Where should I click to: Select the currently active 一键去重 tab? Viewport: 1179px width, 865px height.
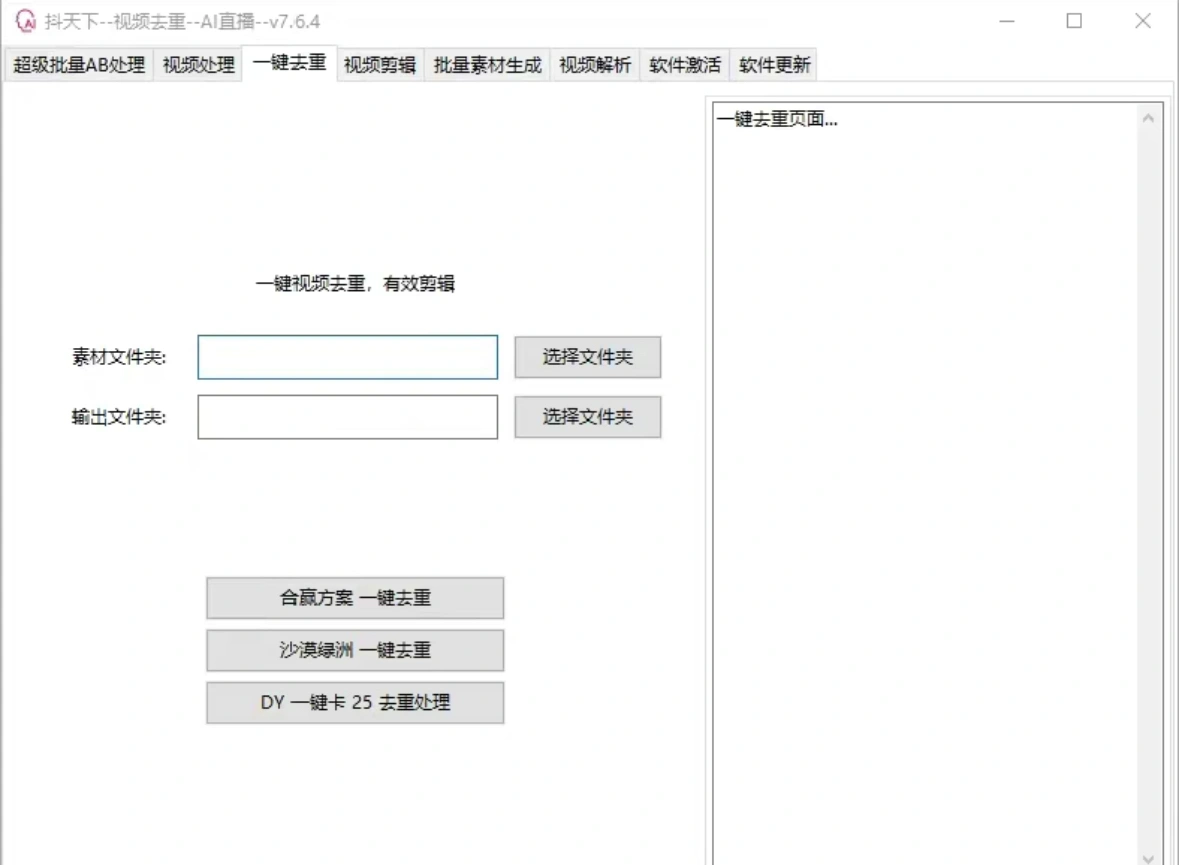(x=290, y=64)
